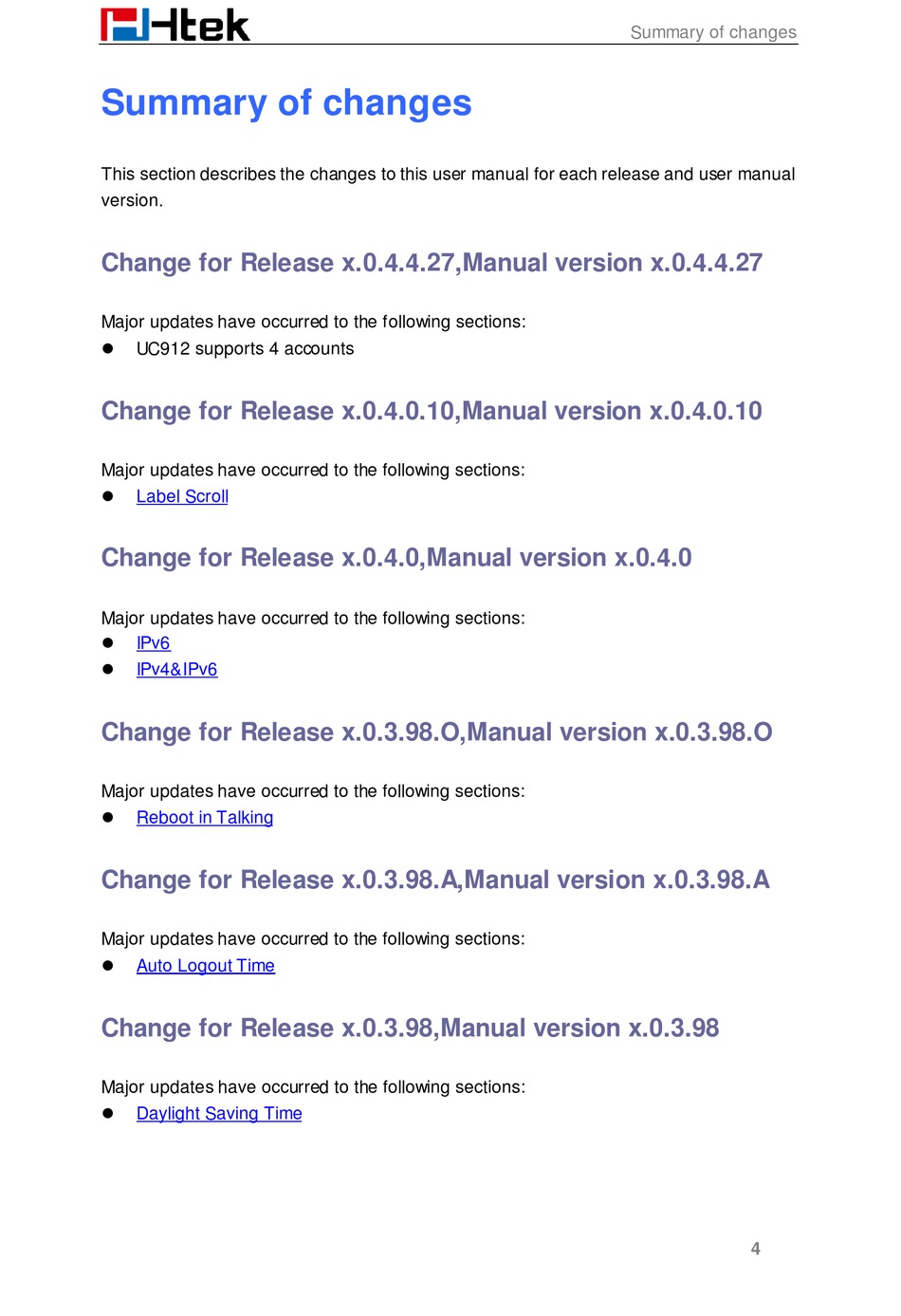
Task: Click the Htek logo in the header
Action: pyautogui.click(x=175, y=25)
